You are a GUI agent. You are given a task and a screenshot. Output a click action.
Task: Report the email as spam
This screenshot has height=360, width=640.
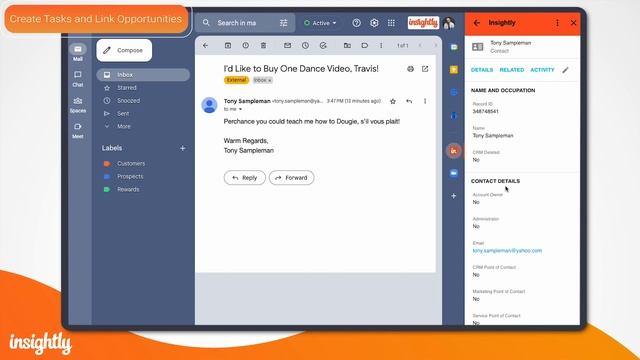245,45
